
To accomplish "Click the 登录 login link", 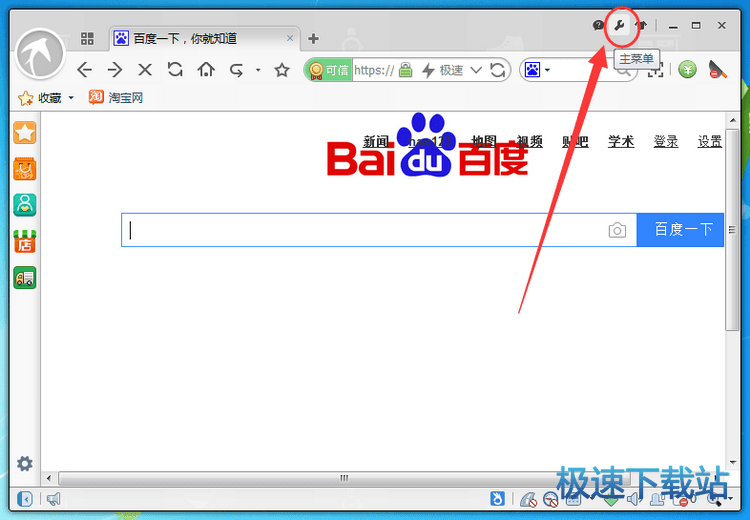I will point(666,142).
